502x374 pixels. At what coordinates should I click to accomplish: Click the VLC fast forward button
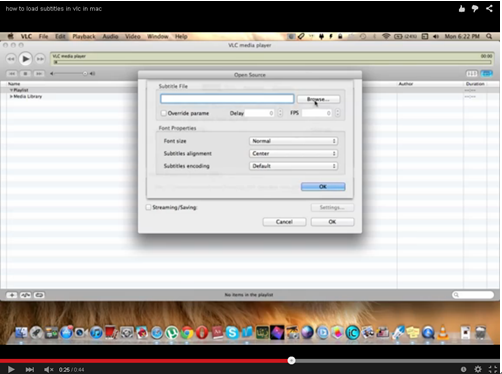(x=40, y=59)
